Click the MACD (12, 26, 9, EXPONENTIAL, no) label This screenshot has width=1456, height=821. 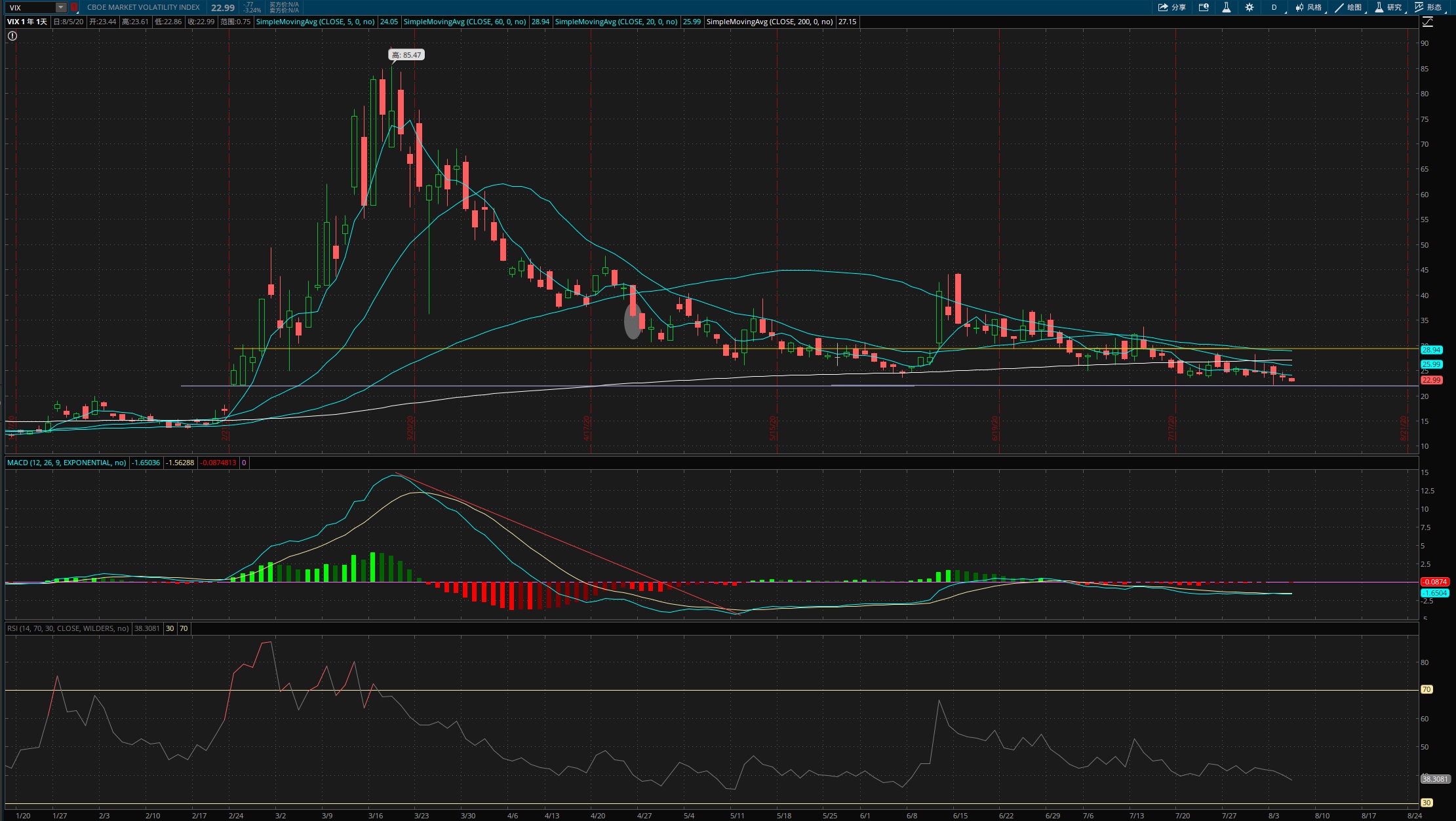point(66,463)
